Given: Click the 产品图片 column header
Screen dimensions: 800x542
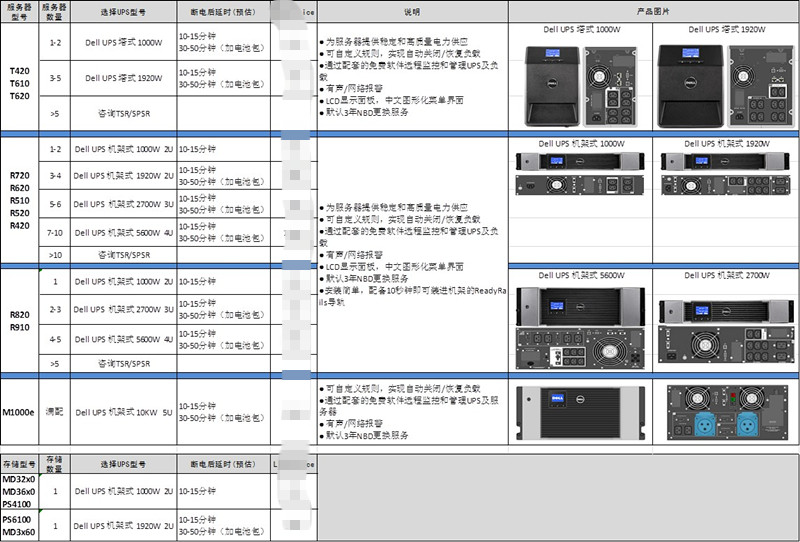Looking at the screenshot, I should (x=654, y=12).
